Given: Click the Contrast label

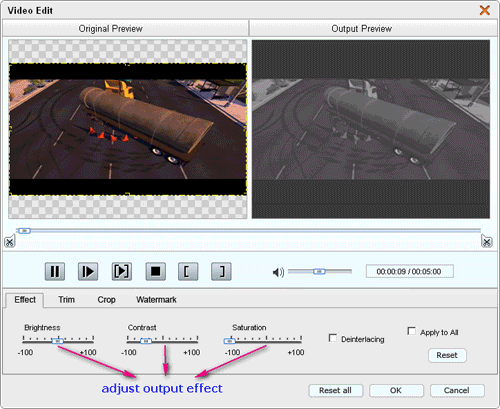Looking at the screenshot, I should 142,328.
